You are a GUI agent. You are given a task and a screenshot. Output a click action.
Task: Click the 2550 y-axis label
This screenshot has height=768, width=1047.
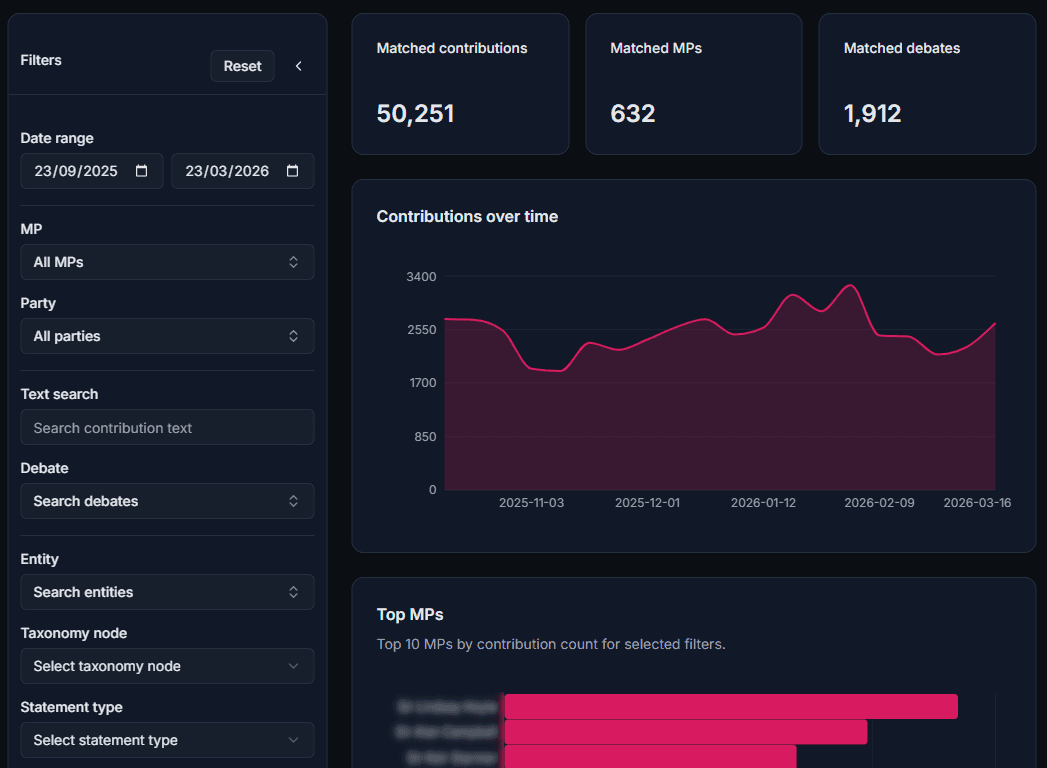[421, 330]
